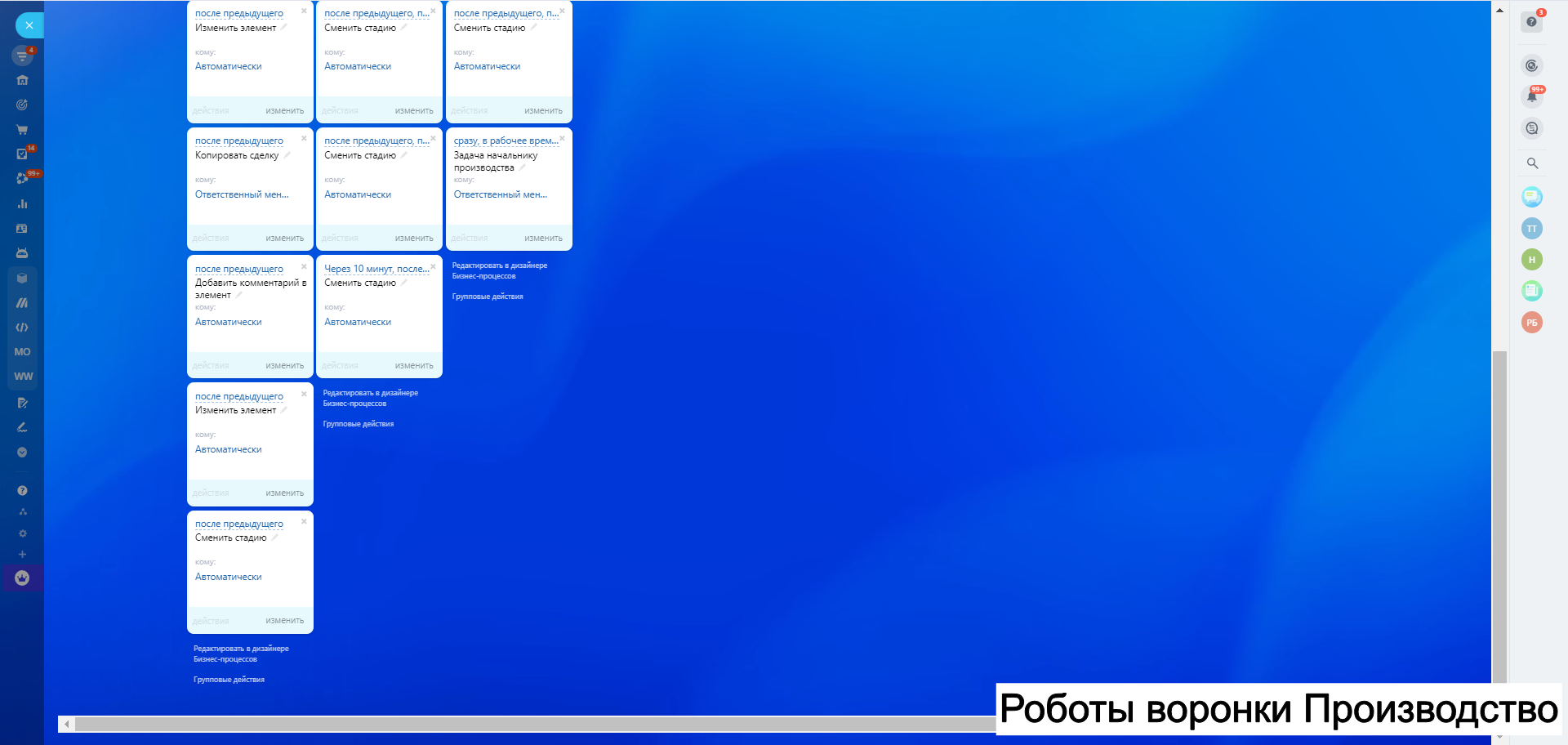Open the shopping cart icon in left sidebar
This screenshot has width=1568, height=745.
22,129
